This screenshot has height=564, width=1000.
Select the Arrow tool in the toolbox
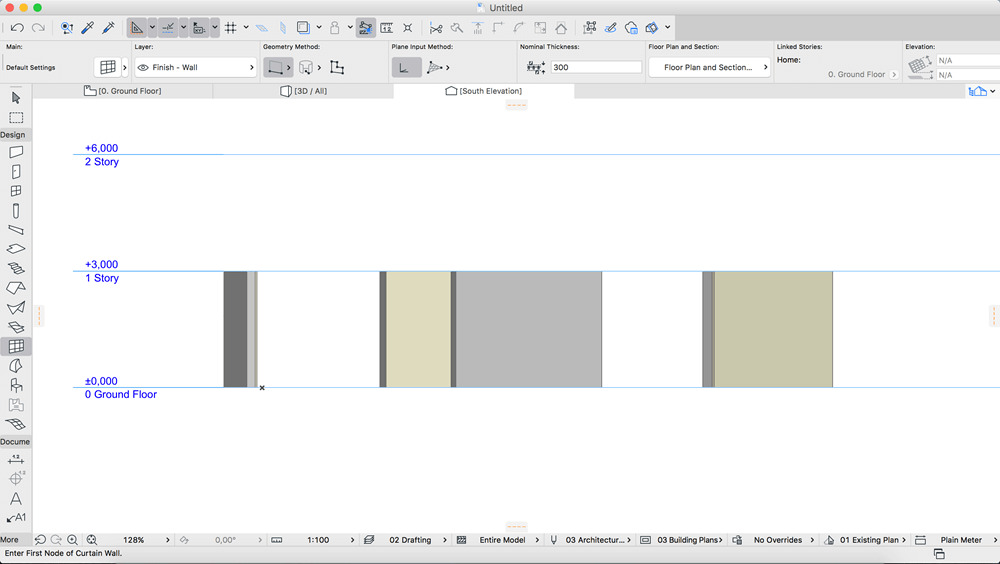tap(16, 98)
